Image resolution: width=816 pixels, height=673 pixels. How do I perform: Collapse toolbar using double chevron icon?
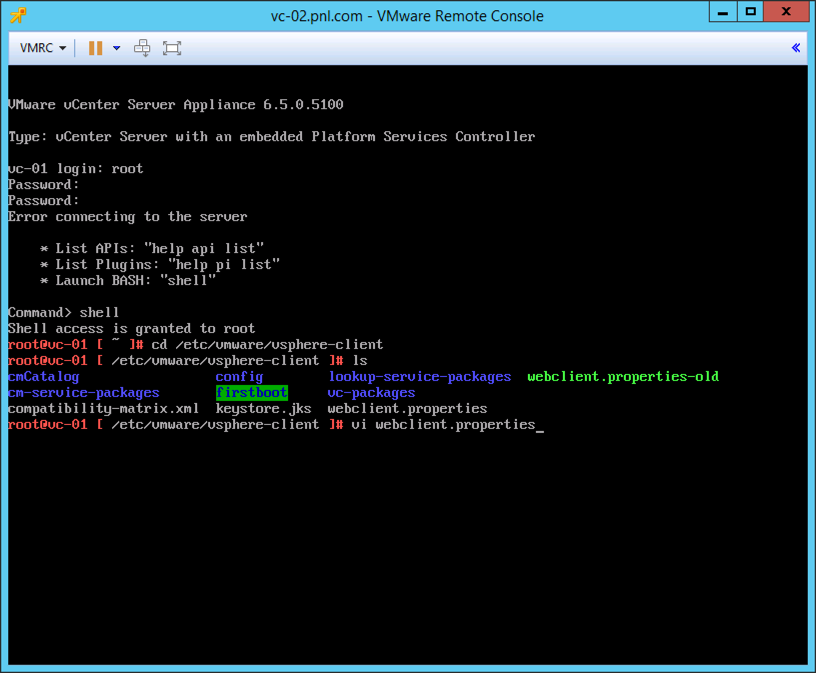point(796,48)
